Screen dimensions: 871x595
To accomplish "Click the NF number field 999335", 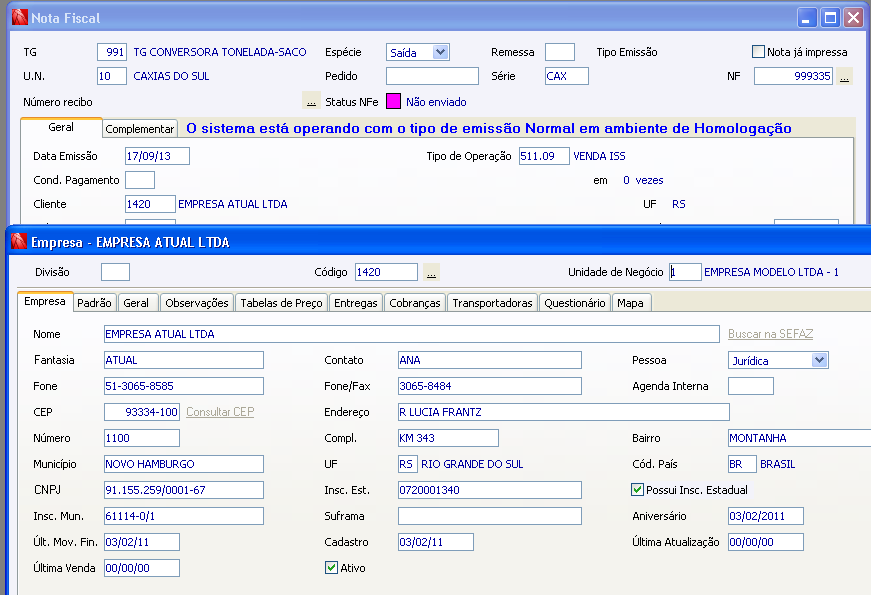I will tap(793, 76).
